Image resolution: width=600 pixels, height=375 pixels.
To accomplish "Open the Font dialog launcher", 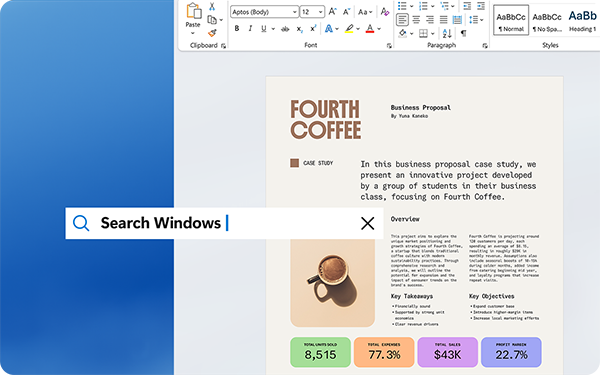I will click(389, 46).
